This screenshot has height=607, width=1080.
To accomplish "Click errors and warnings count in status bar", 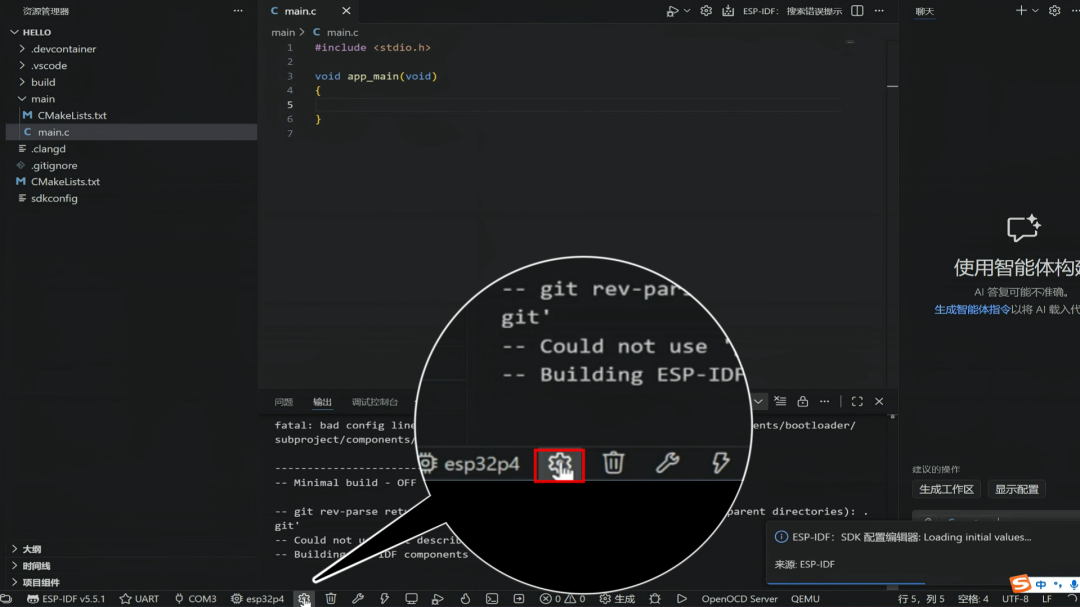I will [x=563, y=599].
